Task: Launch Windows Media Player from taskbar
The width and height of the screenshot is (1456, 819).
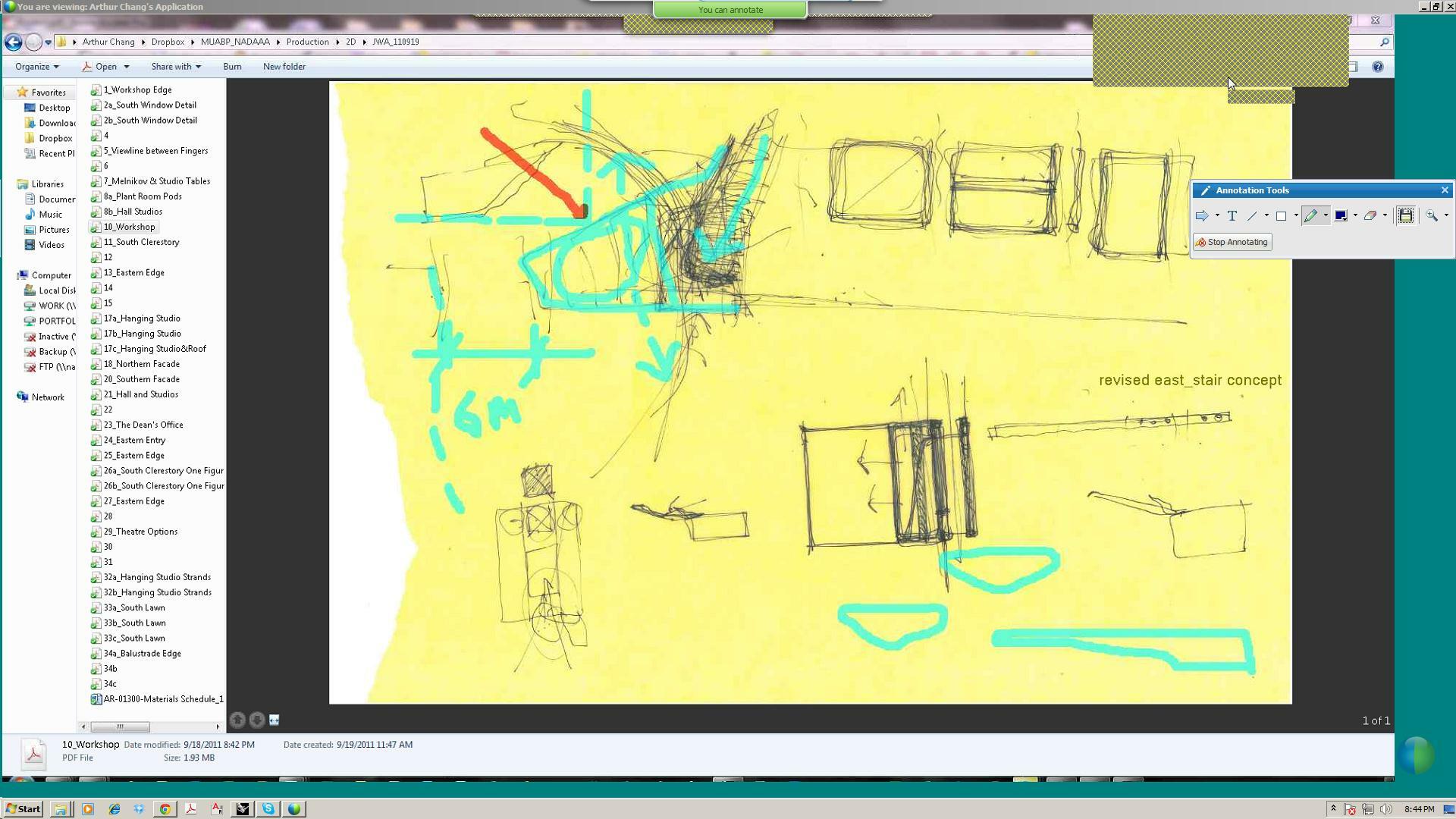Action: click(88, 809)
